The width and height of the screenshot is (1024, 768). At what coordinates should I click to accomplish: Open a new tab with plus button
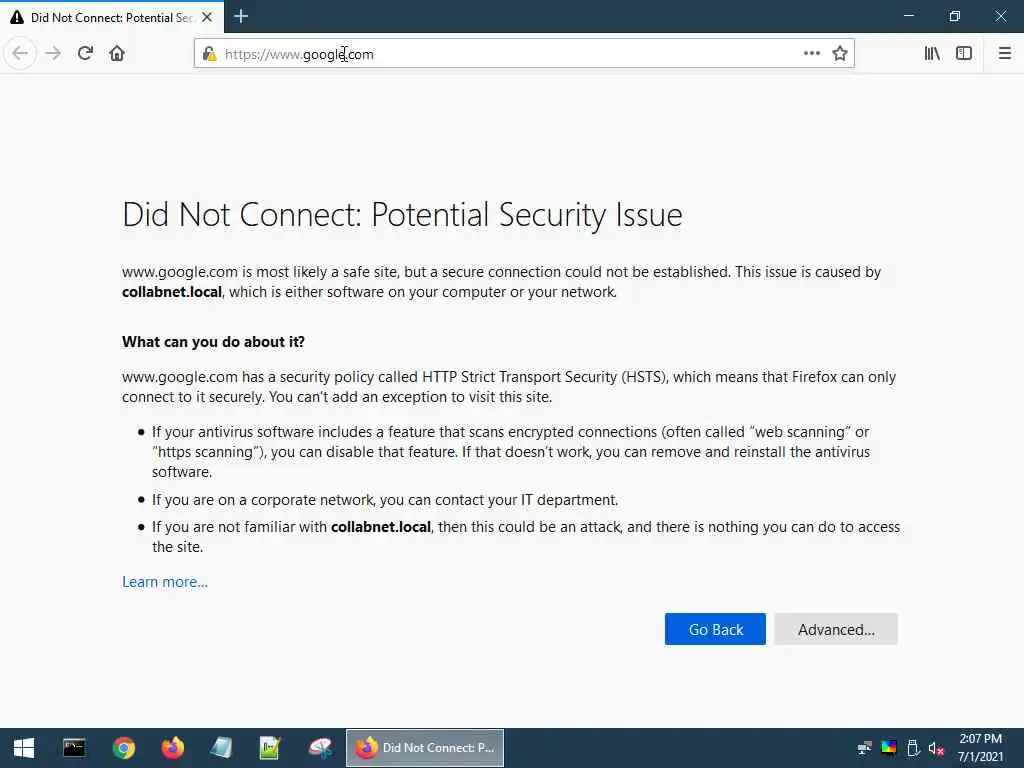coord(241,16)
